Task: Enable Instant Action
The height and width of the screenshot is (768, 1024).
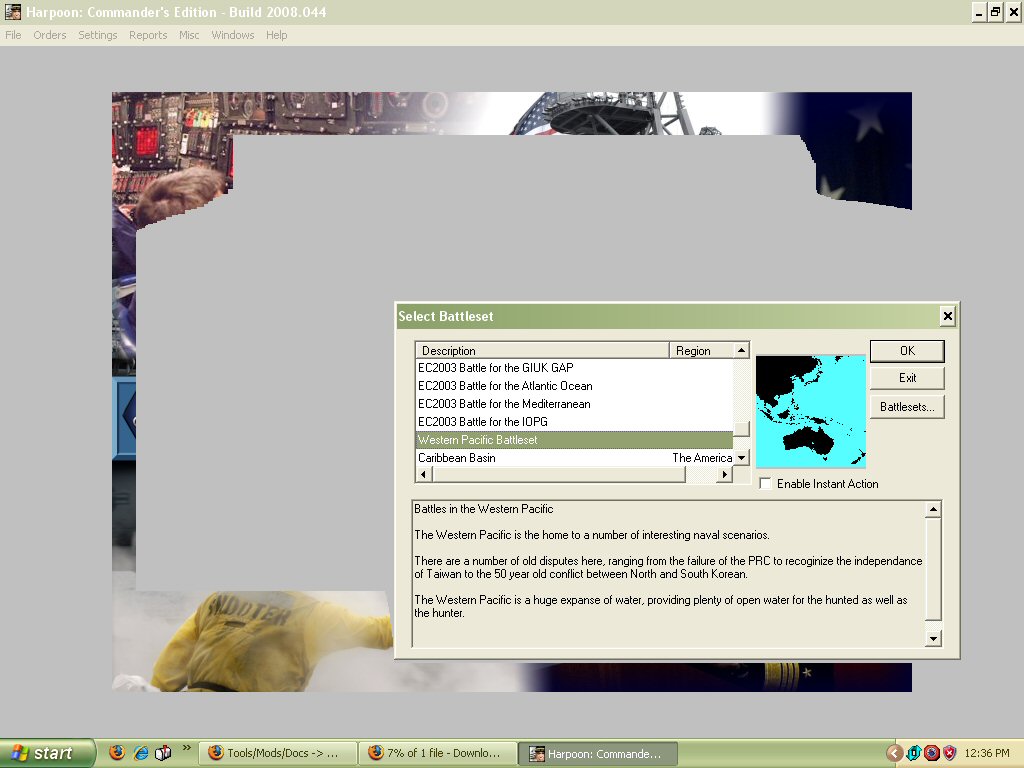Action: pyautogui.click(x=765, y=483)
